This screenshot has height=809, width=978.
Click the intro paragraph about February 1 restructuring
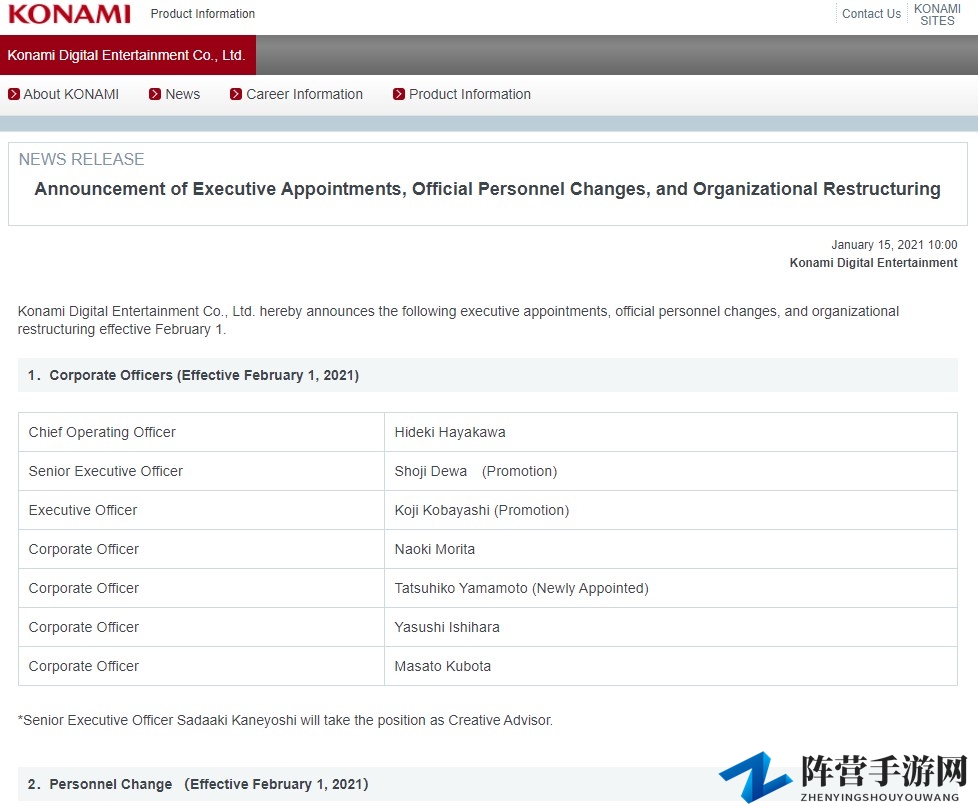[x=458, y=320]
